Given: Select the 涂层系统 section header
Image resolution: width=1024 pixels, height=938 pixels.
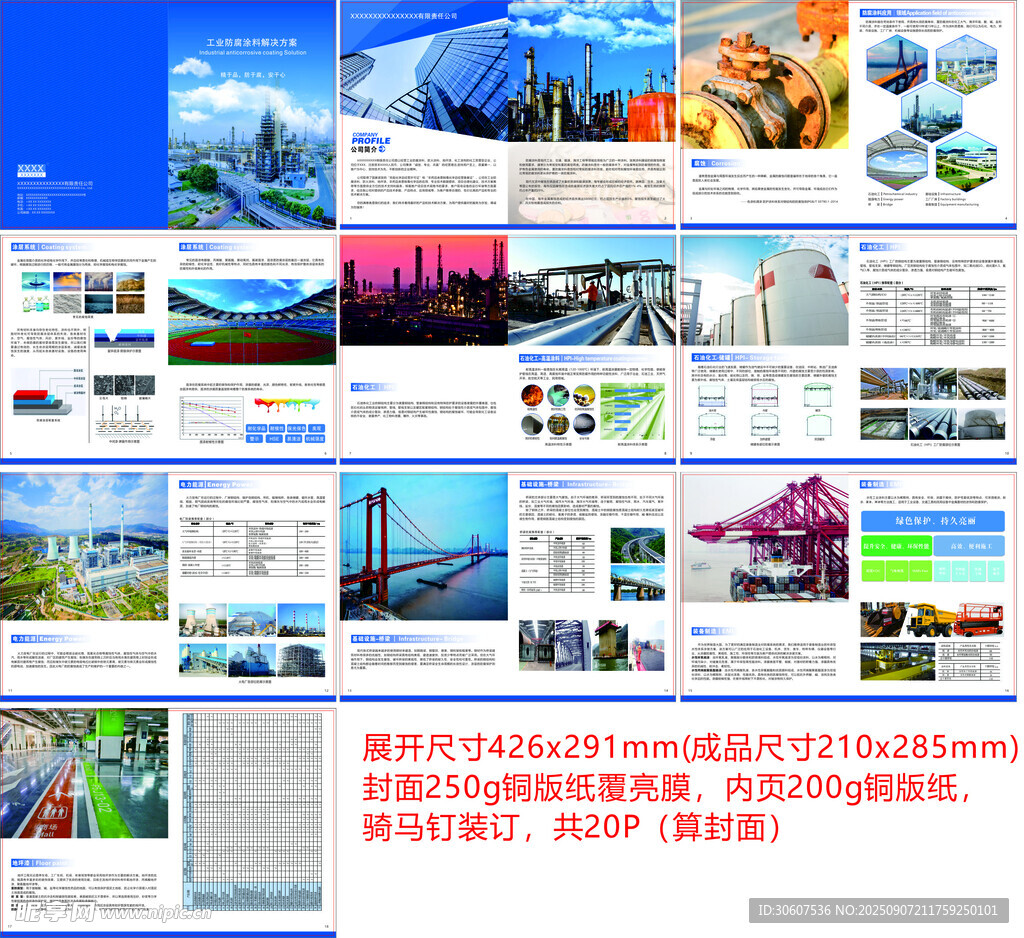Looking at the screenshot, I should click(37, 246).
